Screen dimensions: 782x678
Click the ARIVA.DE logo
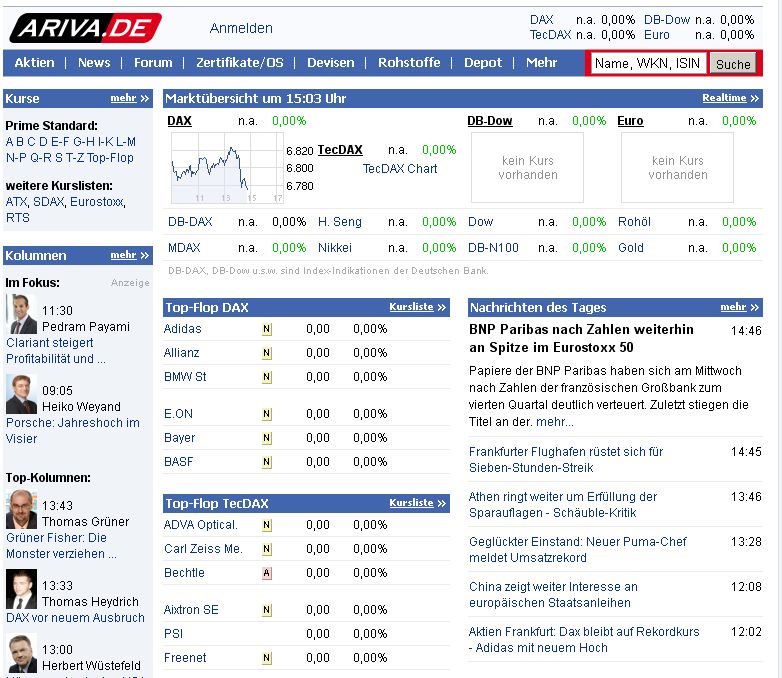pos(85,28)
